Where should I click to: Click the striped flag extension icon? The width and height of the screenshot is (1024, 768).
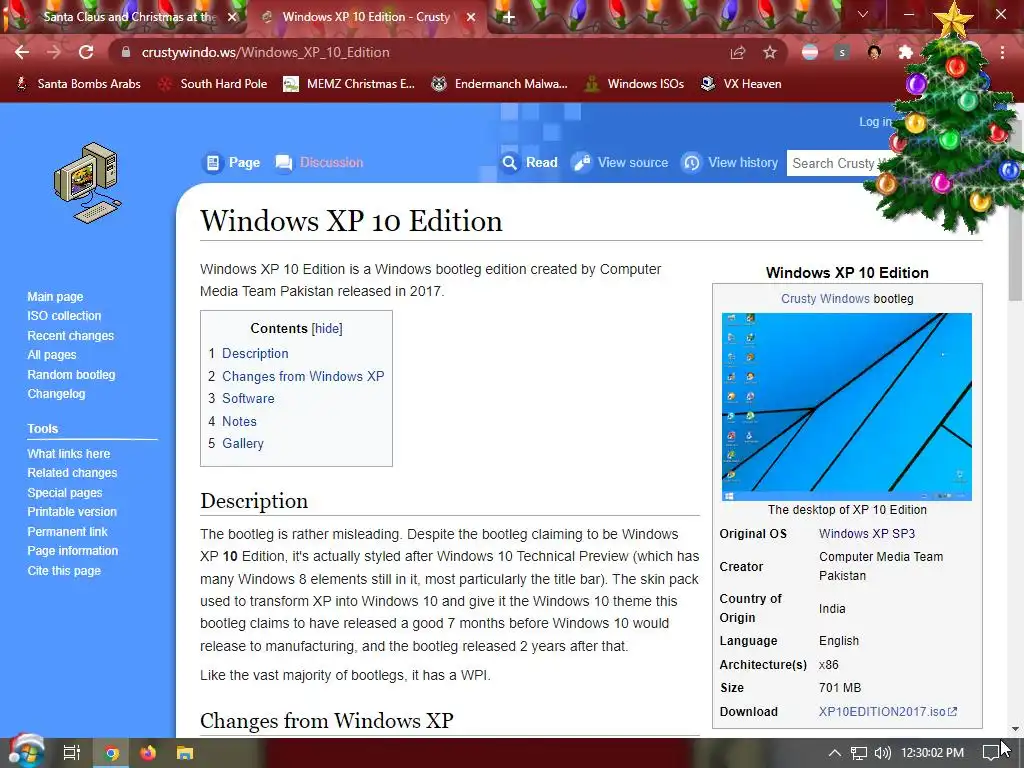810,52
